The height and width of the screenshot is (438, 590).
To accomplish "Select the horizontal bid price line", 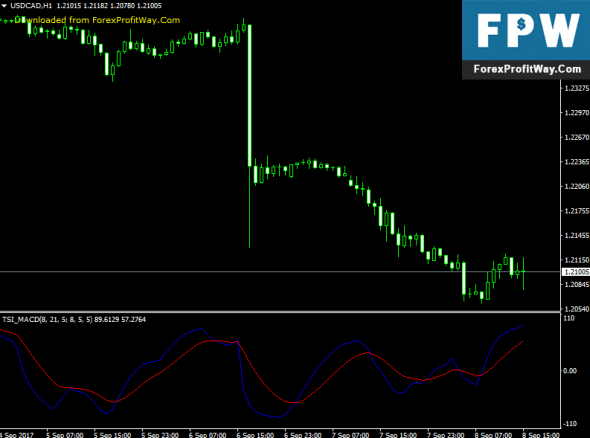I will [x=280, y=271].
